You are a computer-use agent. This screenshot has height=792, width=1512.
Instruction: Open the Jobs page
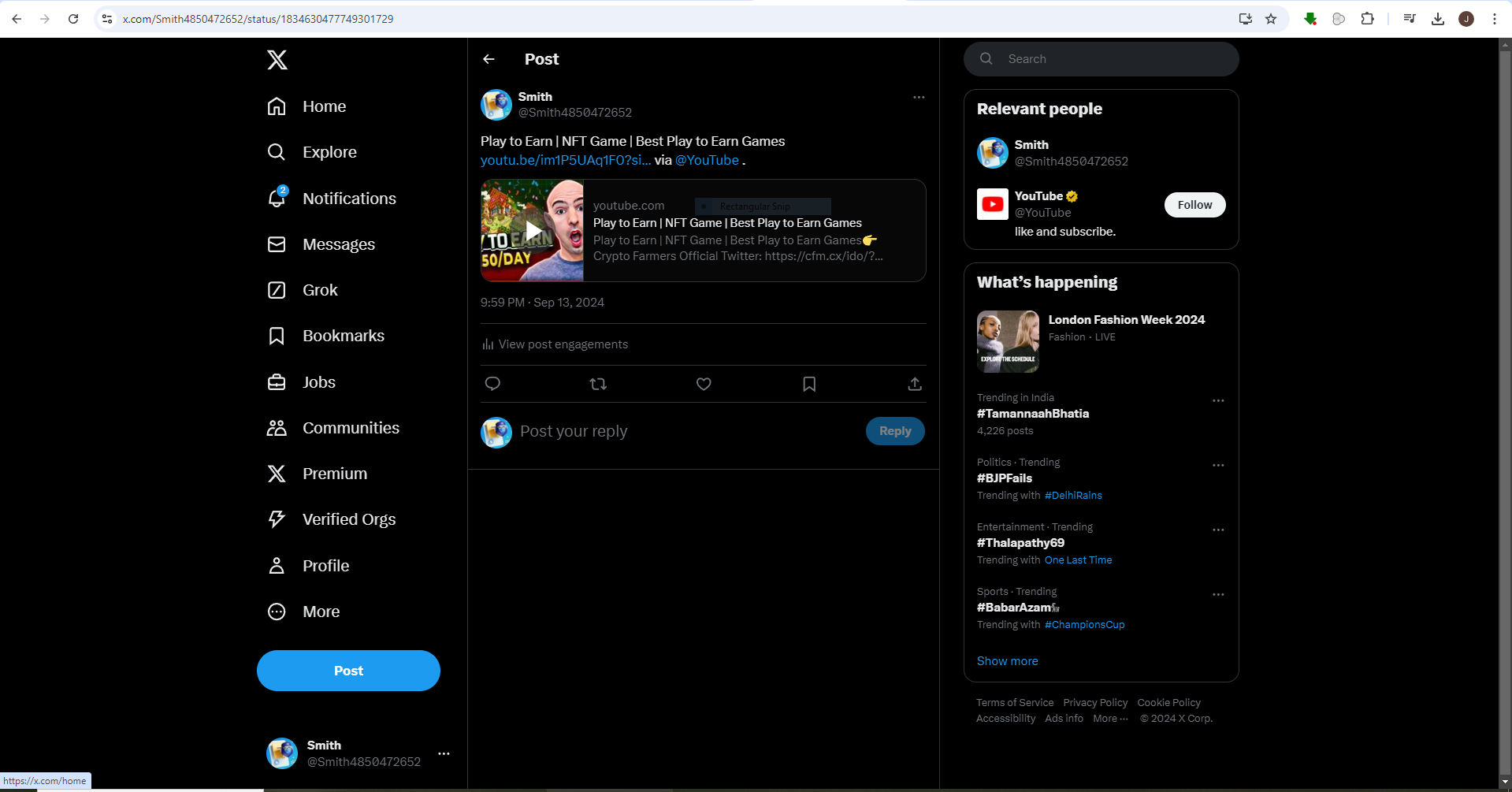tap(302, 382)
